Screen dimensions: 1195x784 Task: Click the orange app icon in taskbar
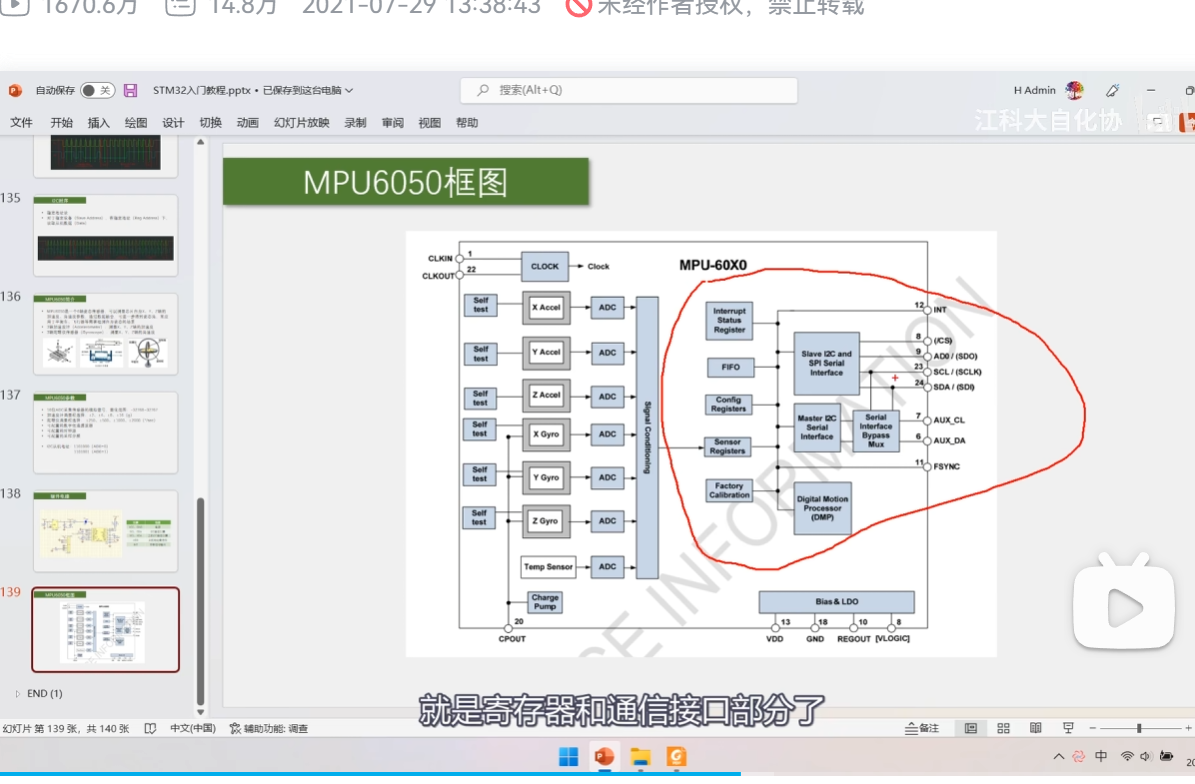pos(677,757)
